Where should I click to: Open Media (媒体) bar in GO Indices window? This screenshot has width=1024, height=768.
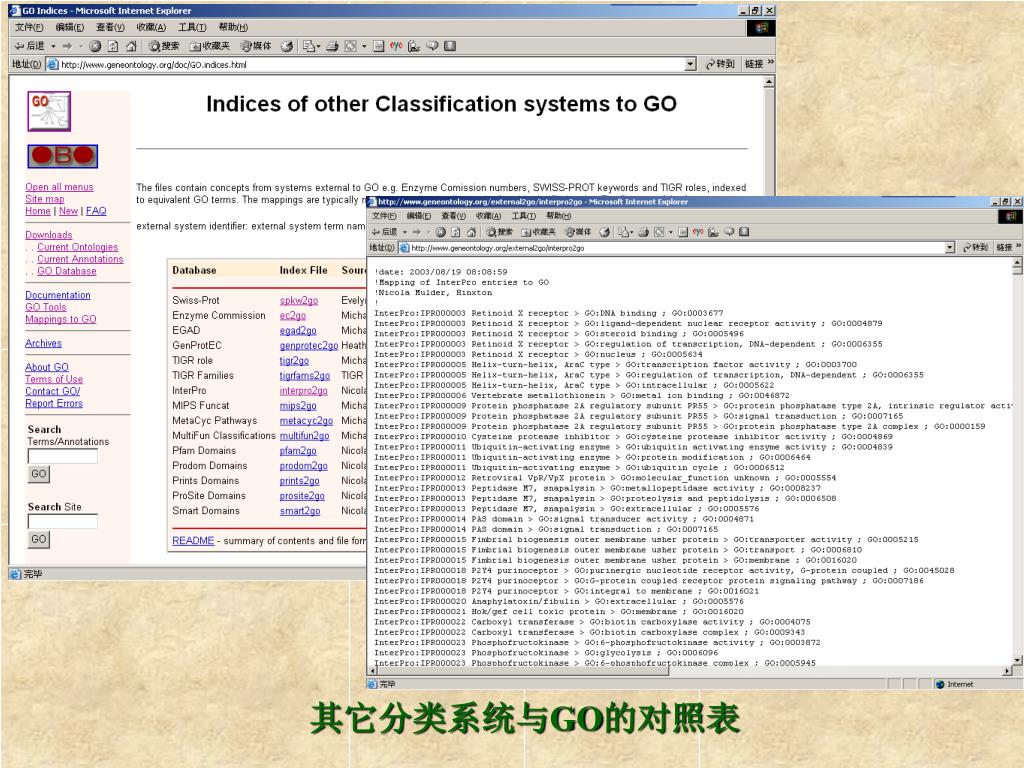pyautogui.click(x=256, y=46)
